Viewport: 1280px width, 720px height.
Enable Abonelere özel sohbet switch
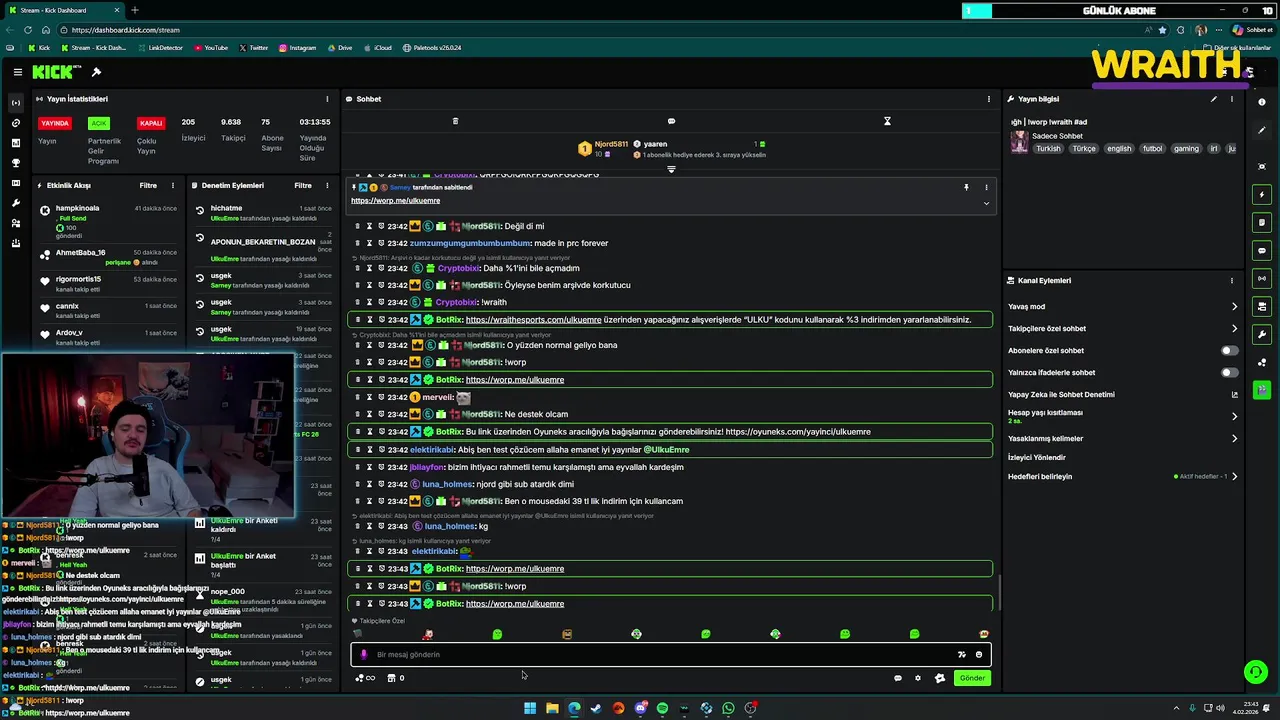1229,350
